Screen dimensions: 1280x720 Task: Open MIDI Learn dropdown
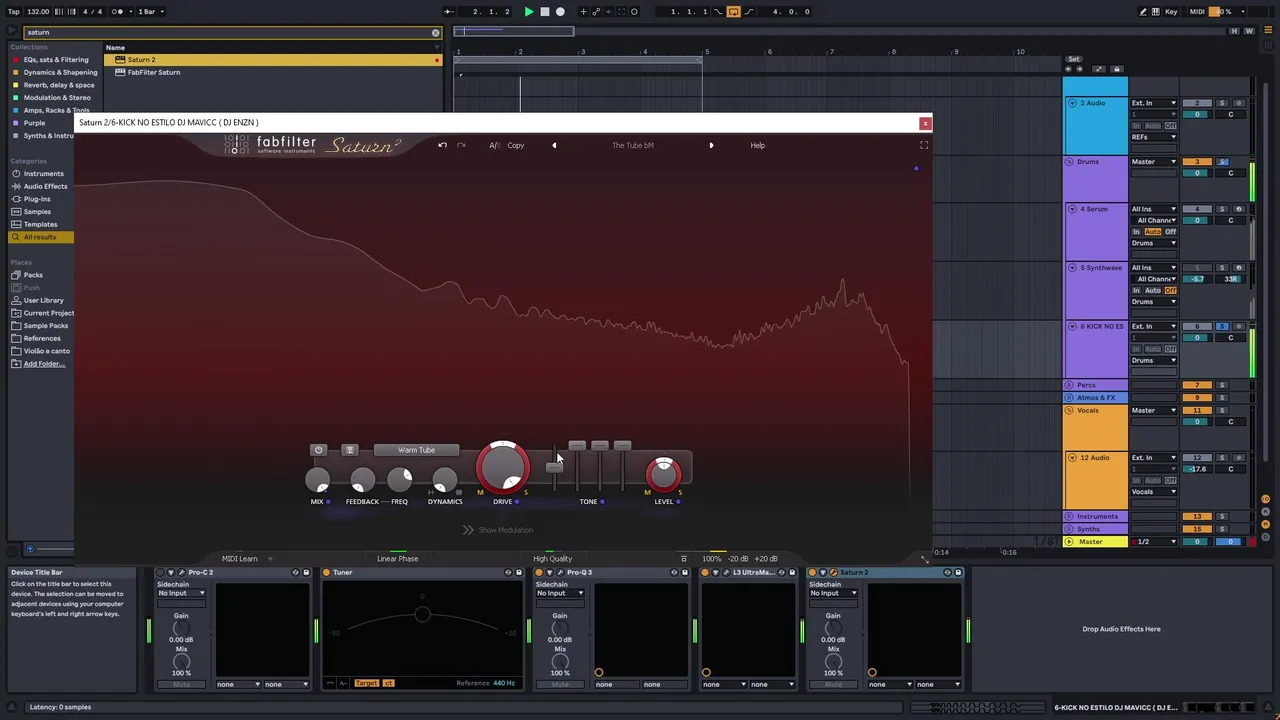click(x=247, y=559)
